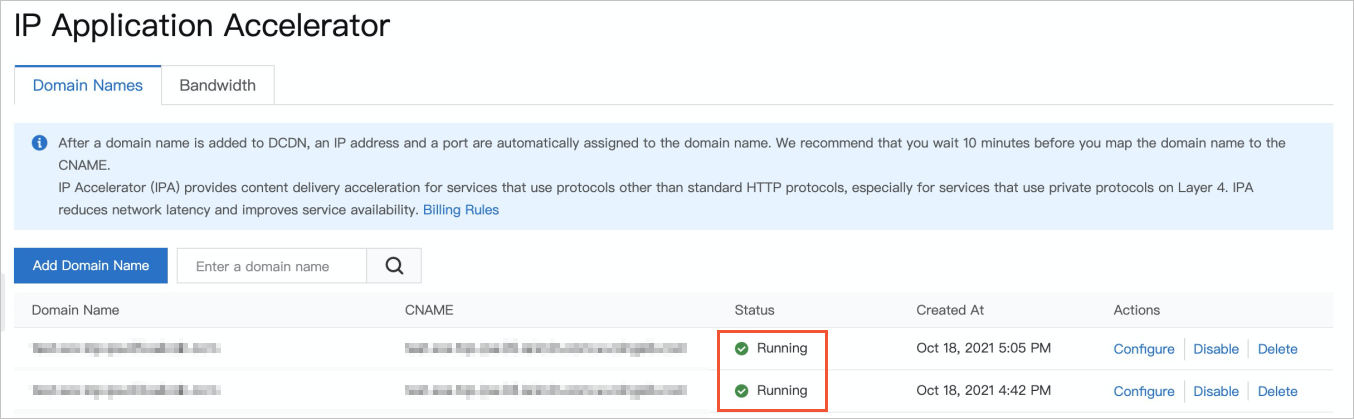1354x419 pixels.
Task: Switch to the Bandwidth tab
Action: coord(217,85)
